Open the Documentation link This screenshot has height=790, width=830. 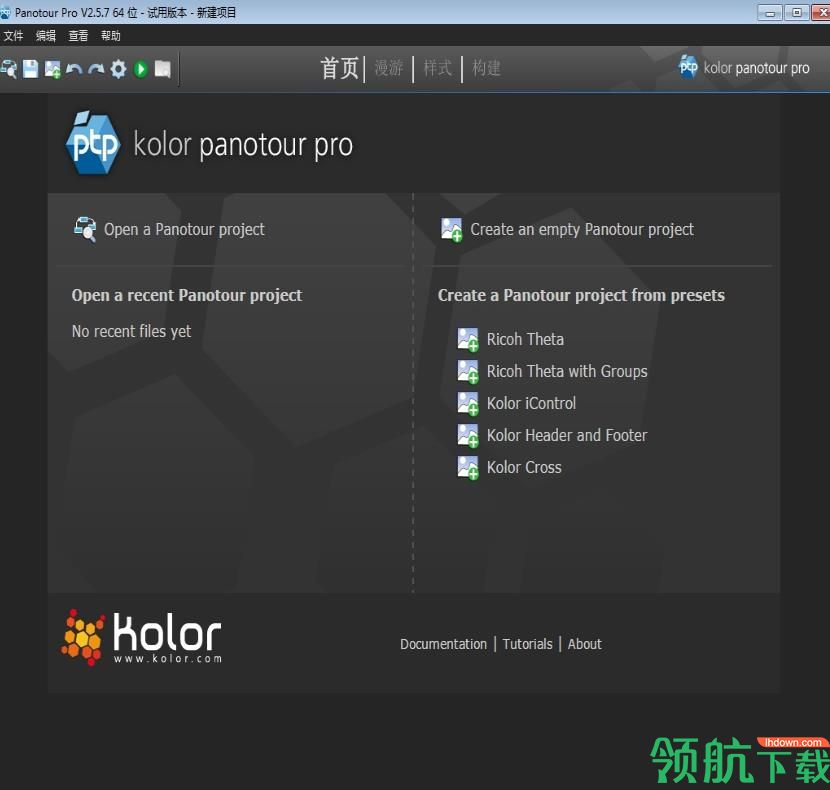[x=443, y=644]
